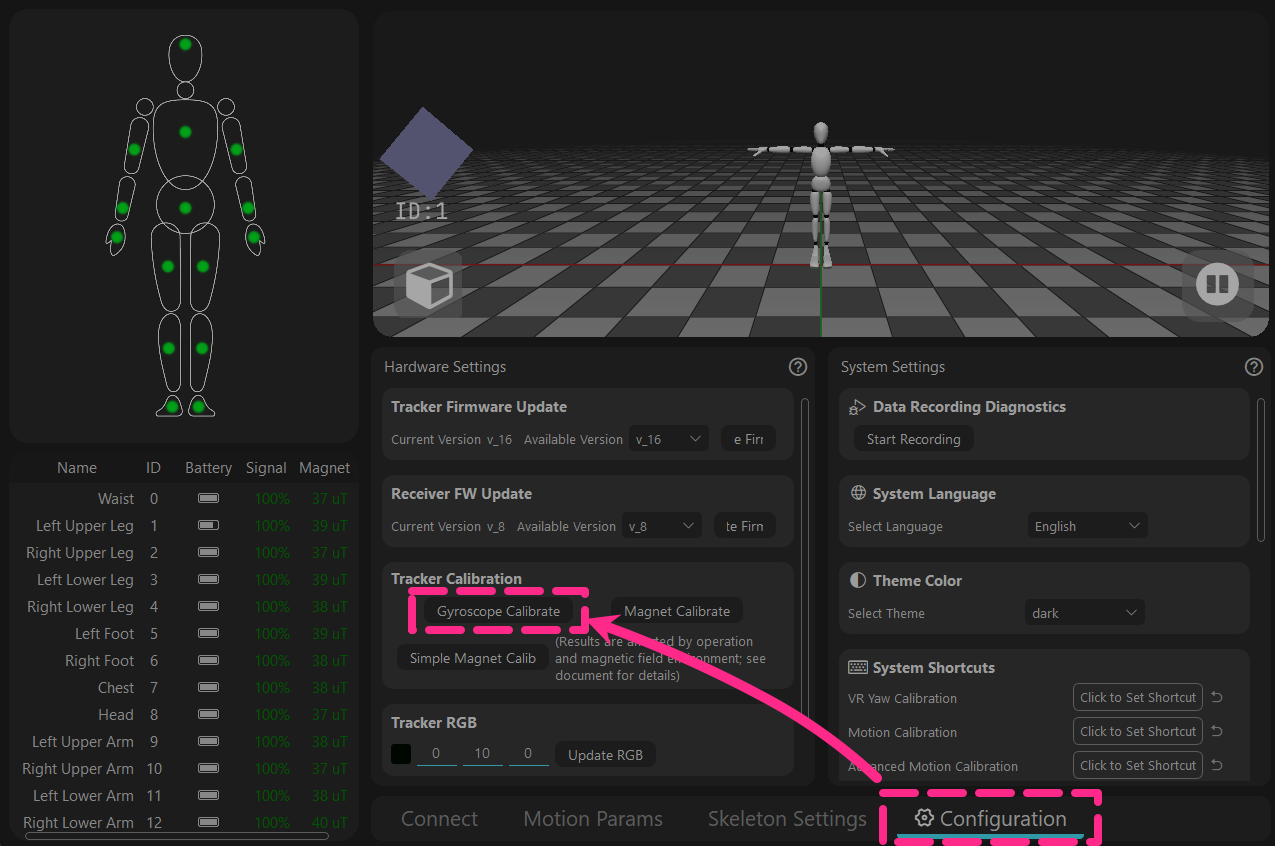The width and height of the screenshot is (1275, 846).
Task: Pause the 3D preview with the pause button
Action: pos(1217,285)
